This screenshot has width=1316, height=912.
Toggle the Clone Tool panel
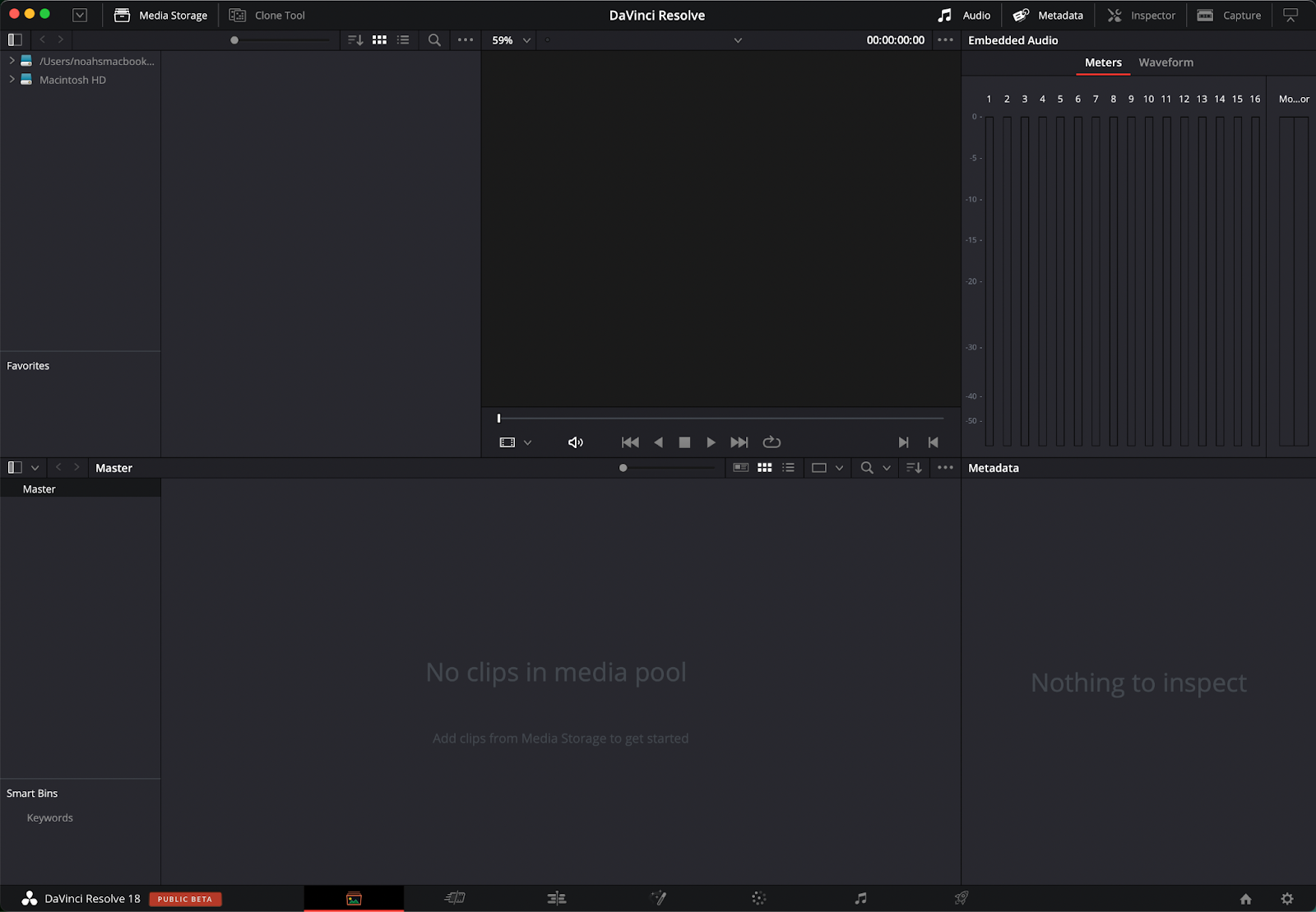pos(266,15)
